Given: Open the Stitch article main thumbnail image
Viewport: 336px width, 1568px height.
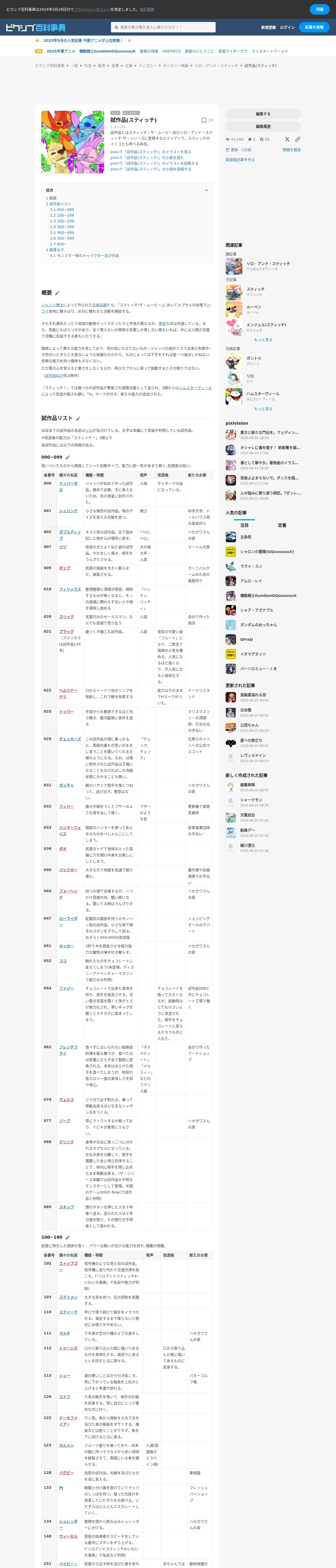Looking at the screenshot, I should 72,142.
